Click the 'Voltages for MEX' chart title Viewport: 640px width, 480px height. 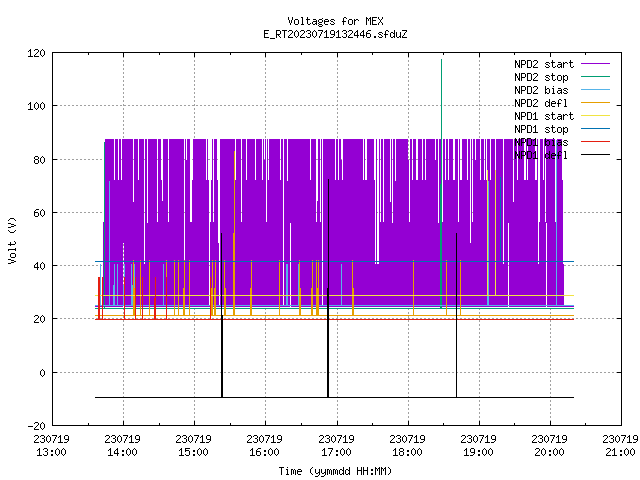pos(335,21)
